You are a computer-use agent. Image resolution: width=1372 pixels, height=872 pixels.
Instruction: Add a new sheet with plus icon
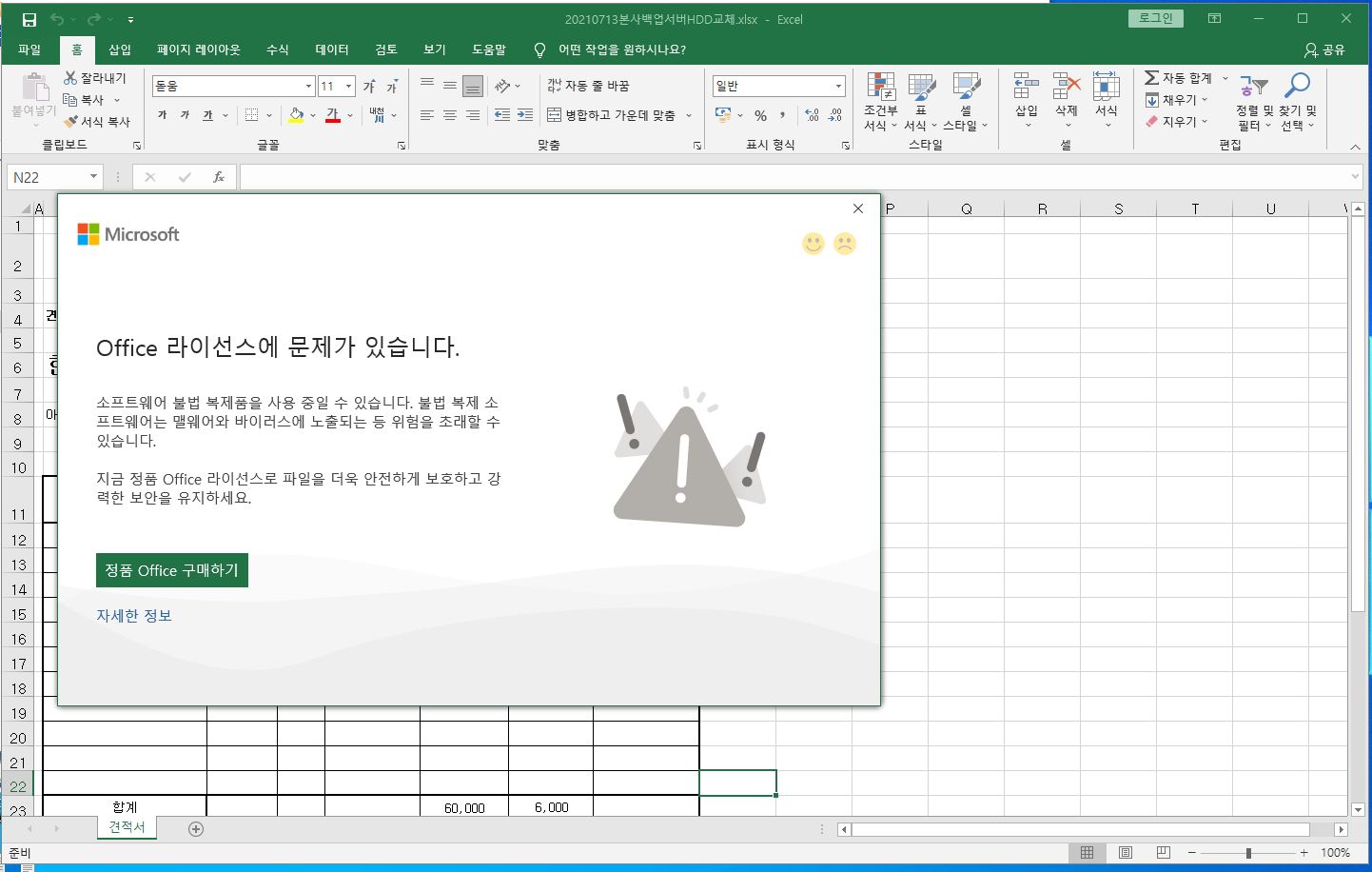[x=196, y=829]
